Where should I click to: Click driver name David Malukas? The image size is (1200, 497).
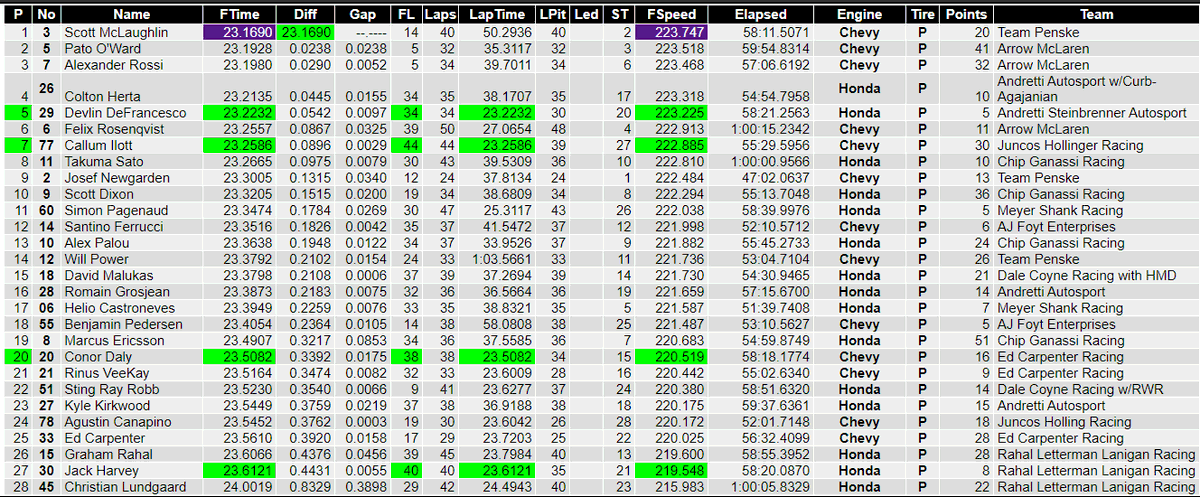tap(108, 275)
